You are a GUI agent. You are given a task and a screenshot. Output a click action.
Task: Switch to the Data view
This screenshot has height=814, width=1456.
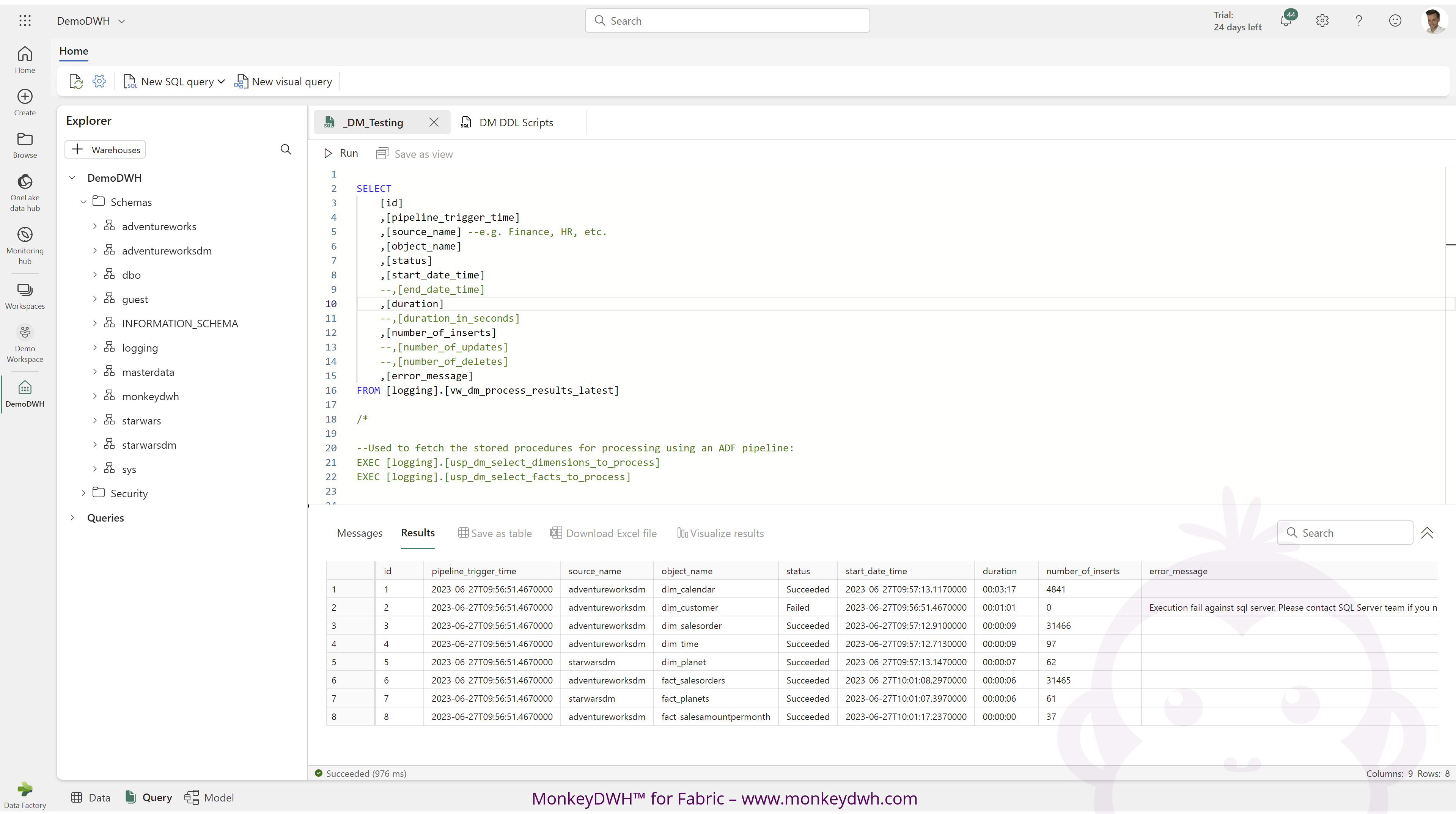(x=90, y=798)
